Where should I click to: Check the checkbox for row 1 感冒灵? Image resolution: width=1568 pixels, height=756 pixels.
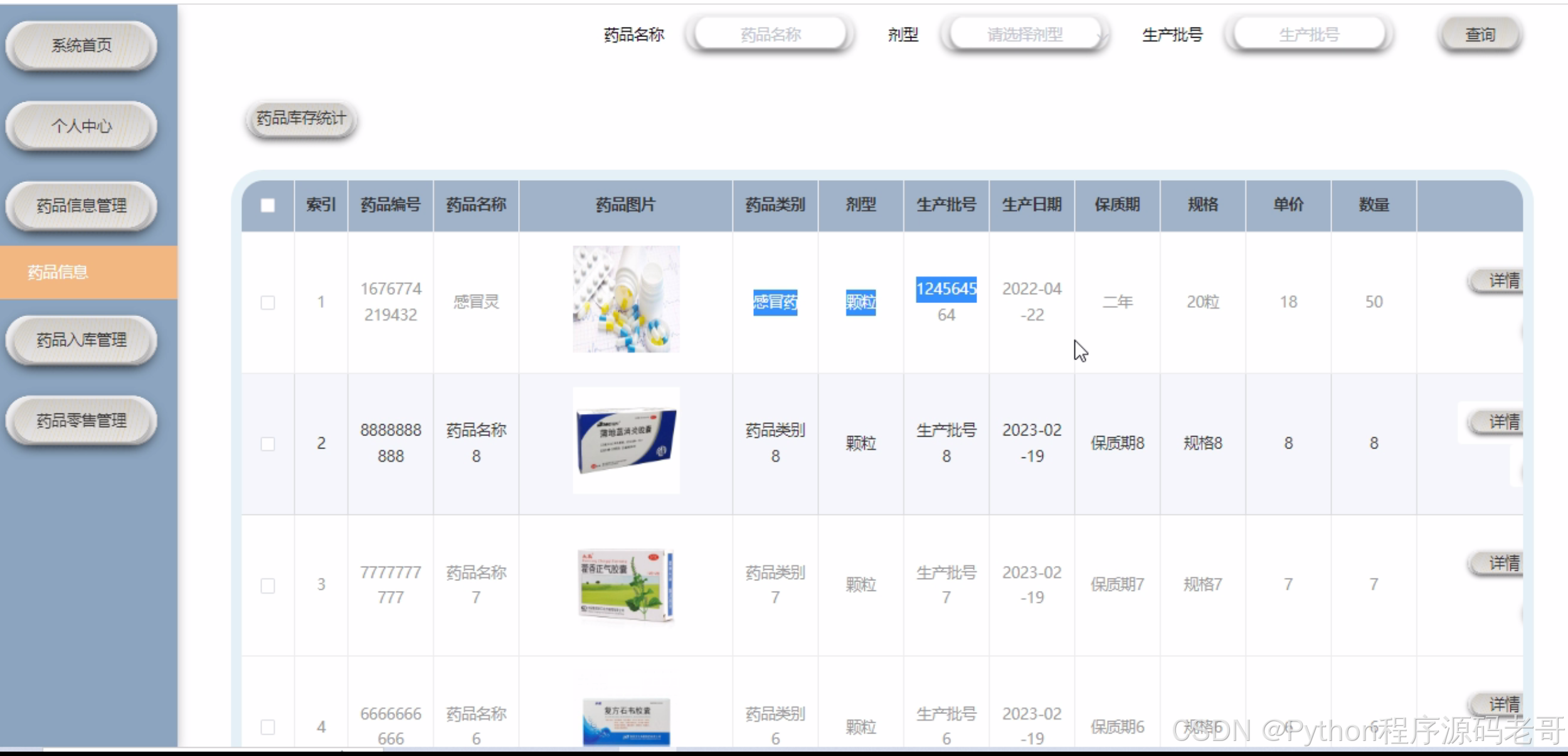tap(268, 302)
